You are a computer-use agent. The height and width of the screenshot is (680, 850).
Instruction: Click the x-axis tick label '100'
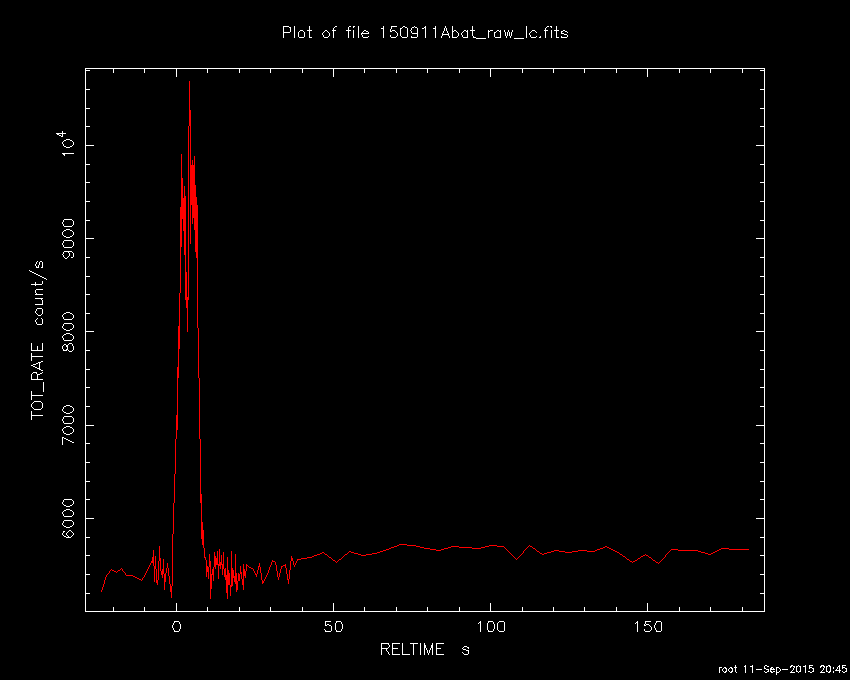(x=491, y=627)
